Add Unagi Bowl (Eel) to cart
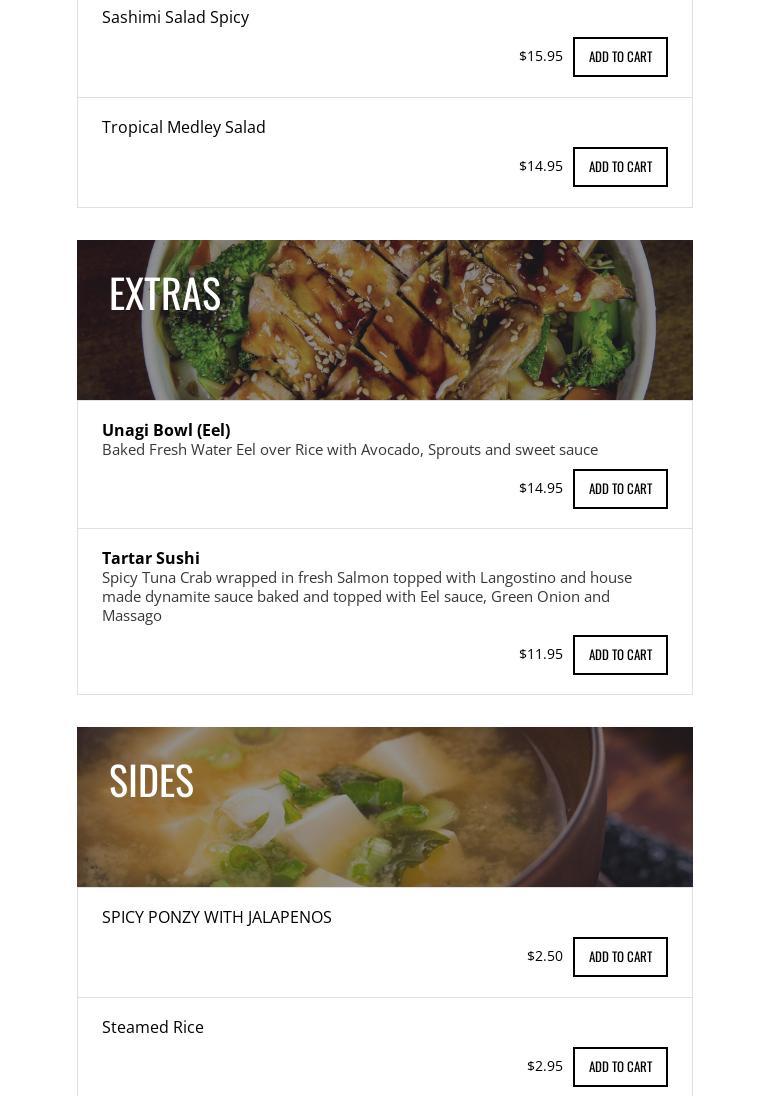 point(620,489)
